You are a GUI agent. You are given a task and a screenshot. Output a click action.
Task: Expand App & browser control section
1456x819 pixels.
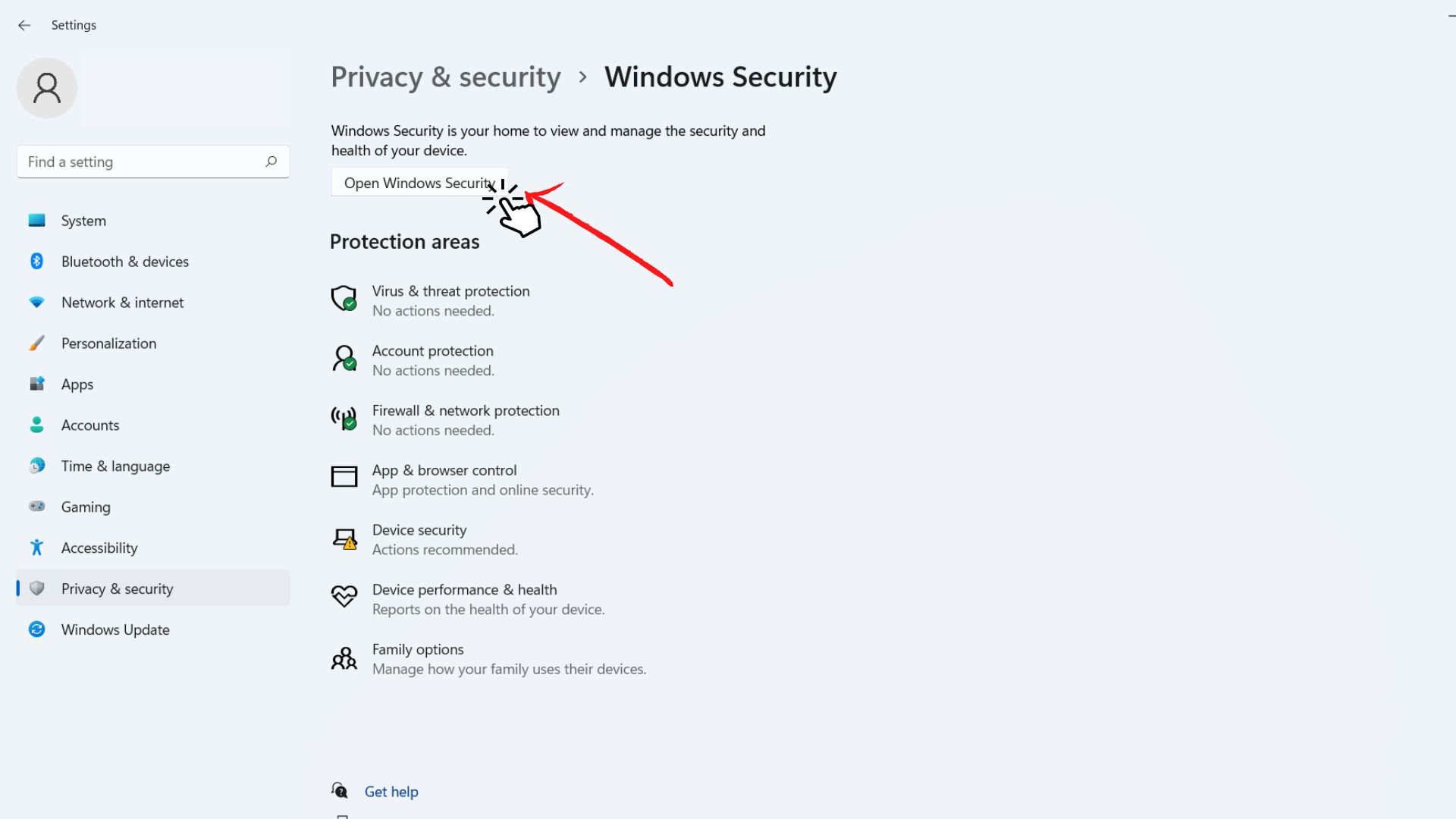coord(444,469)
